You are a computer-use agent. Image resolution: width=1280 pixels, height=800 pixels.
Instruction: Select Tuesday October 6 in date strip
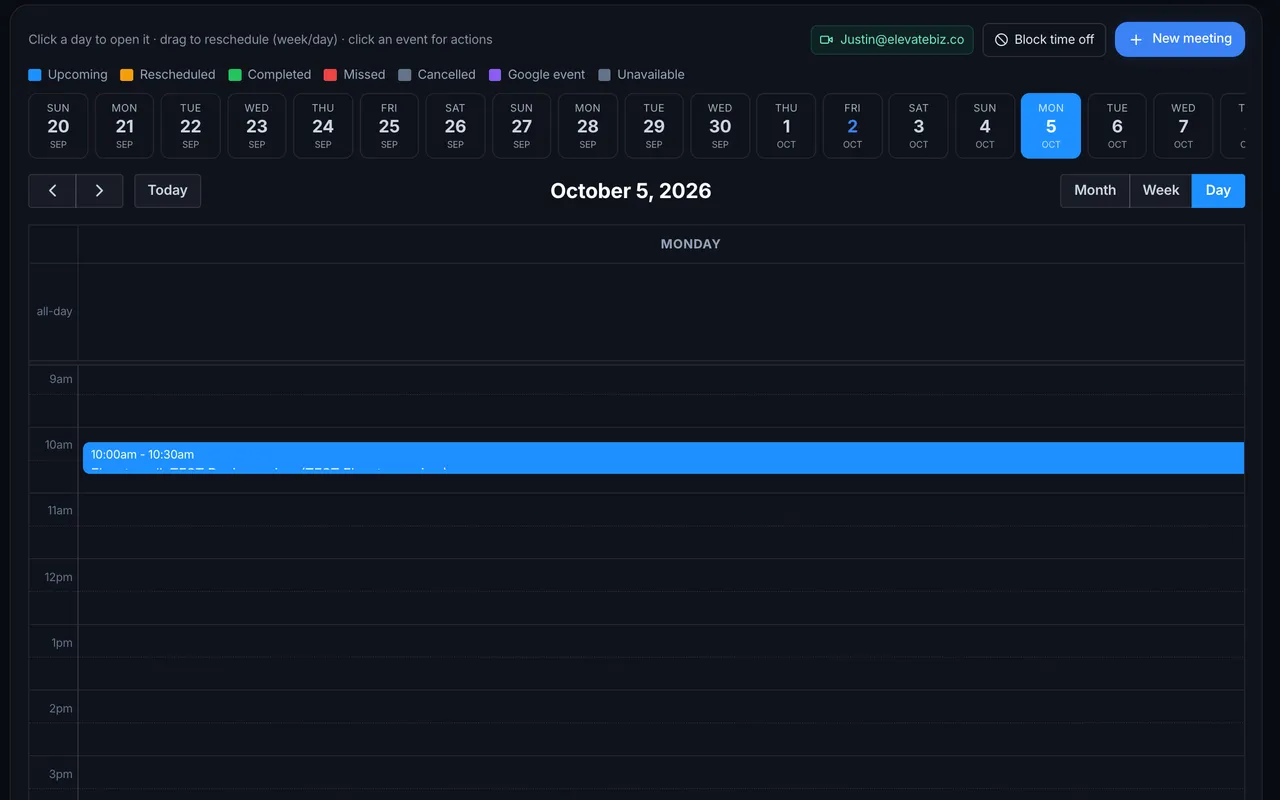point(1117,126)
